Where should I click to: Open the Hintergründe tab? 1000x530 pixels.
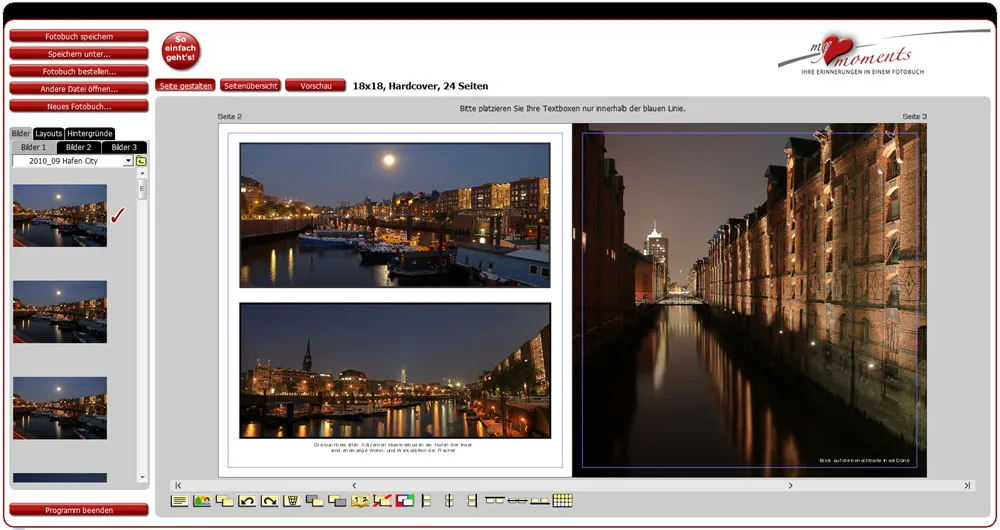pyautogui.click(x=90, y=133)
